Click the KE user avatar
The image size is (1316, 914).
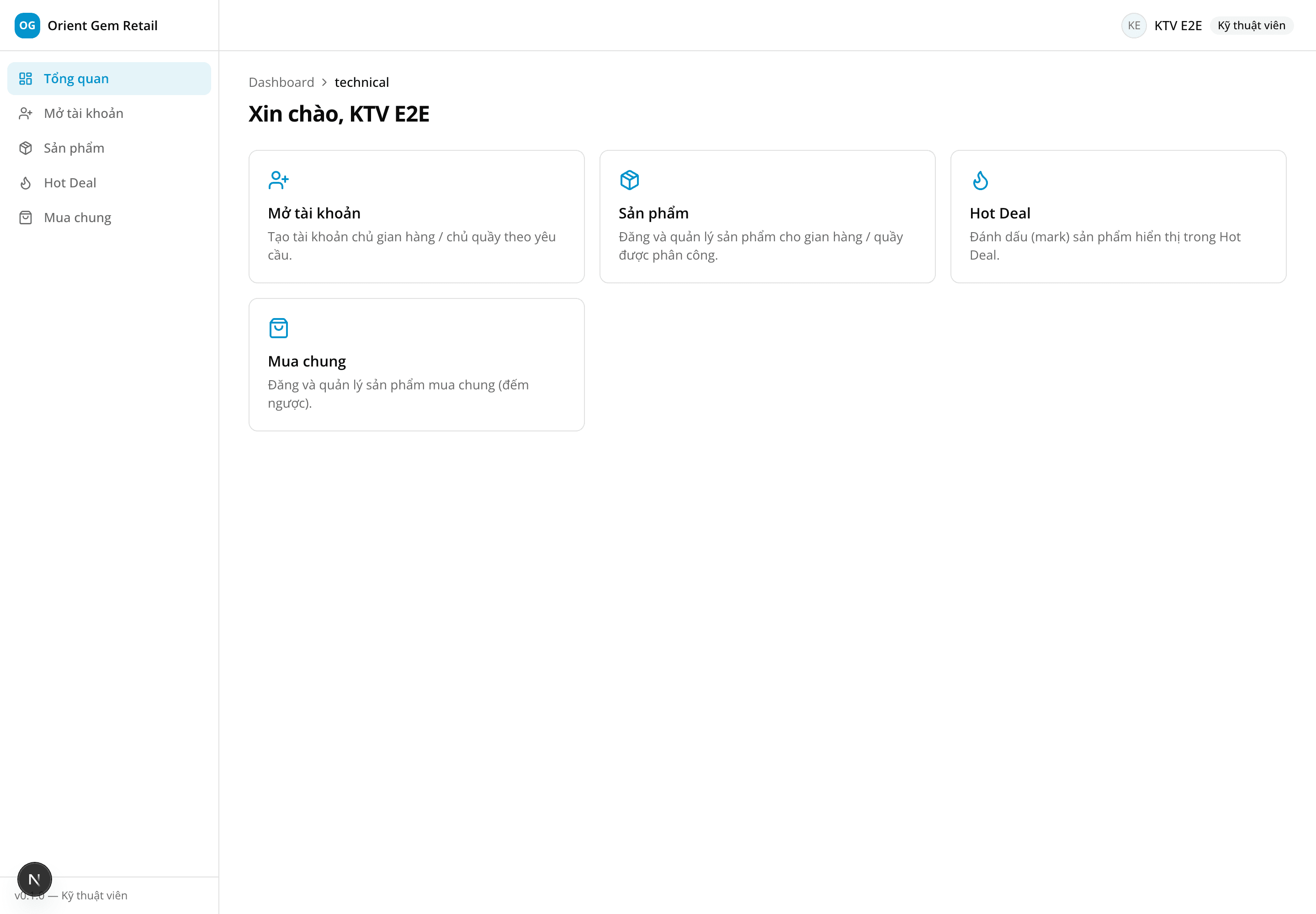[x=1134, y=25]
